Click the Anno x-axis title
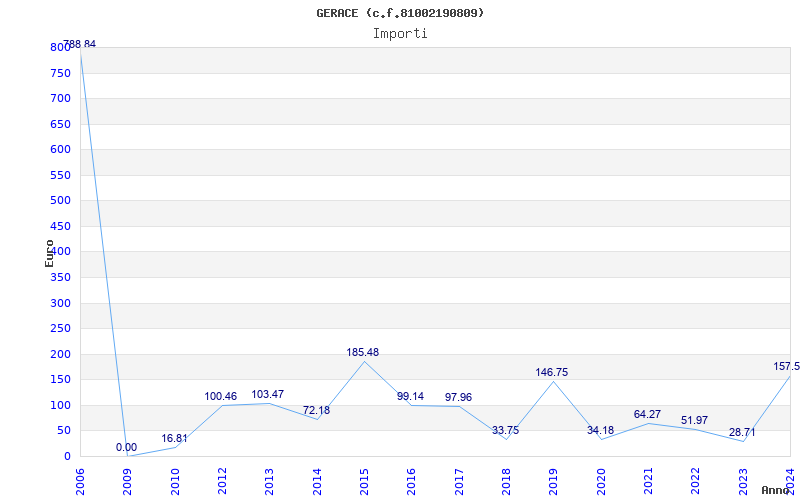Screen dimensions: 800x500 pos(776,490)
